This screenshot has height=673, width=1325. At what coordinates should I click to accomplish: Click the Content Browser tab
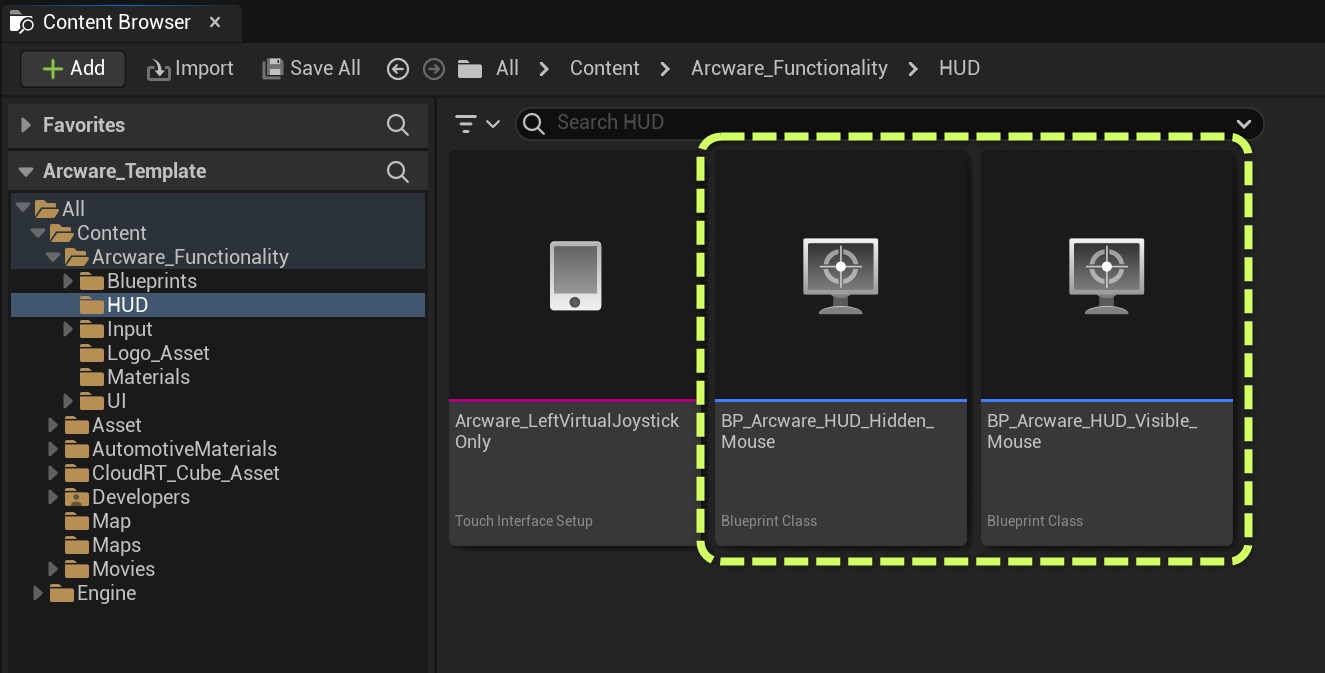[115, 22]
